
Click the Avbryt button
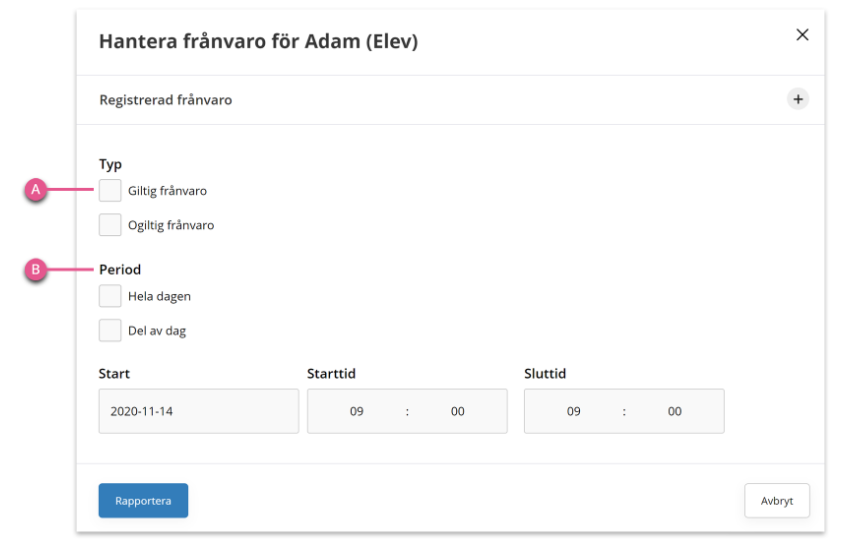[777, 500]
